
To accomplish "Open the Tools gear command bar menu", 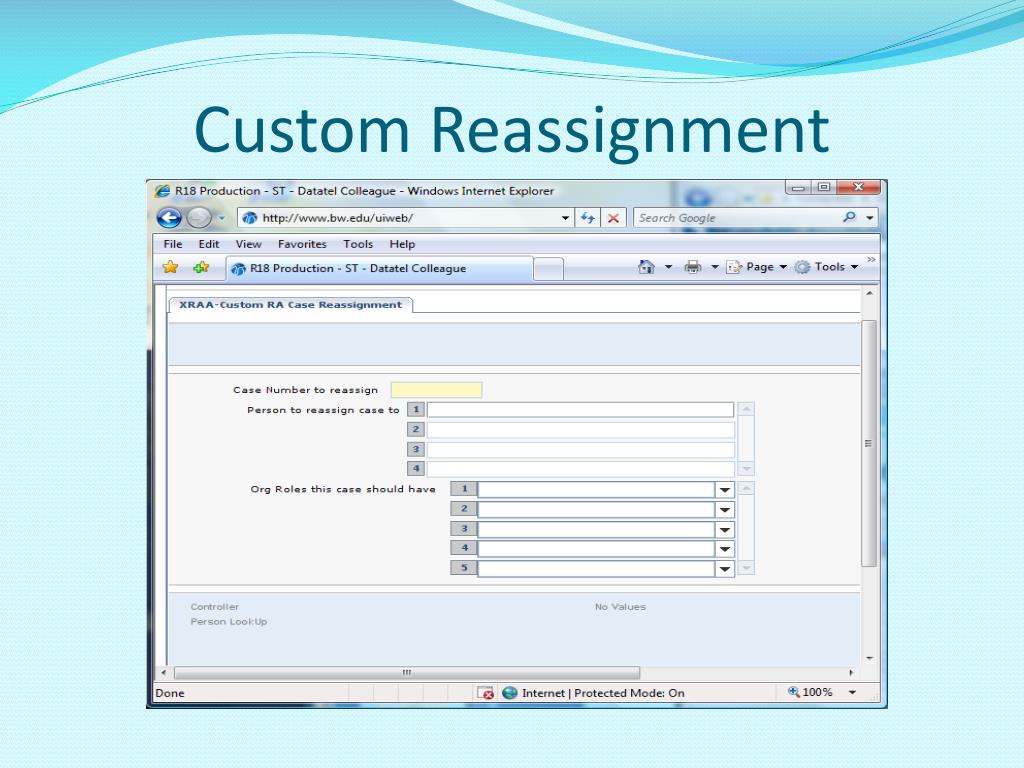I will click(826, 267).
